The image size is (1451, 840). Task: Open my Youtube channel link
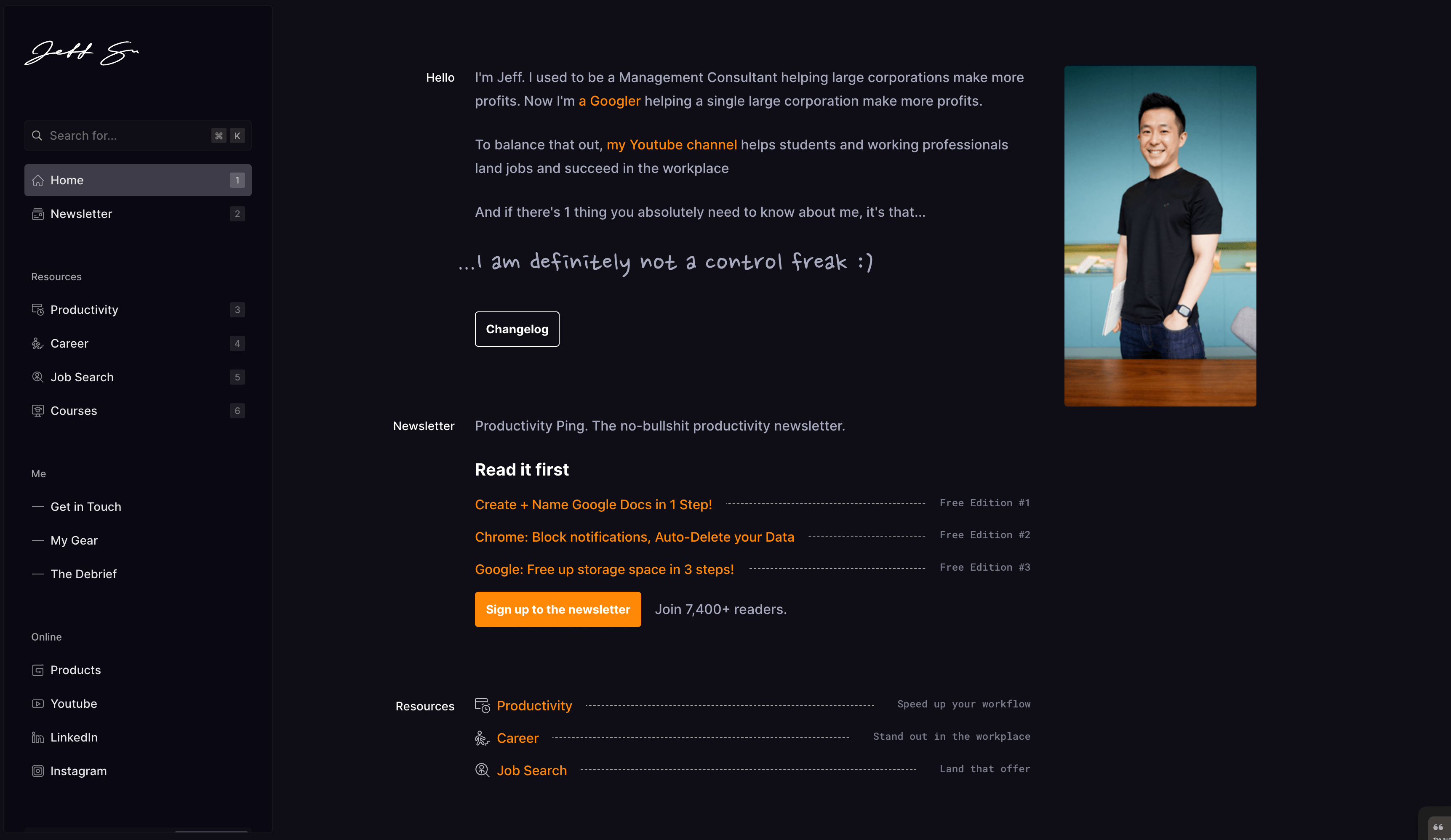(671, 144)
